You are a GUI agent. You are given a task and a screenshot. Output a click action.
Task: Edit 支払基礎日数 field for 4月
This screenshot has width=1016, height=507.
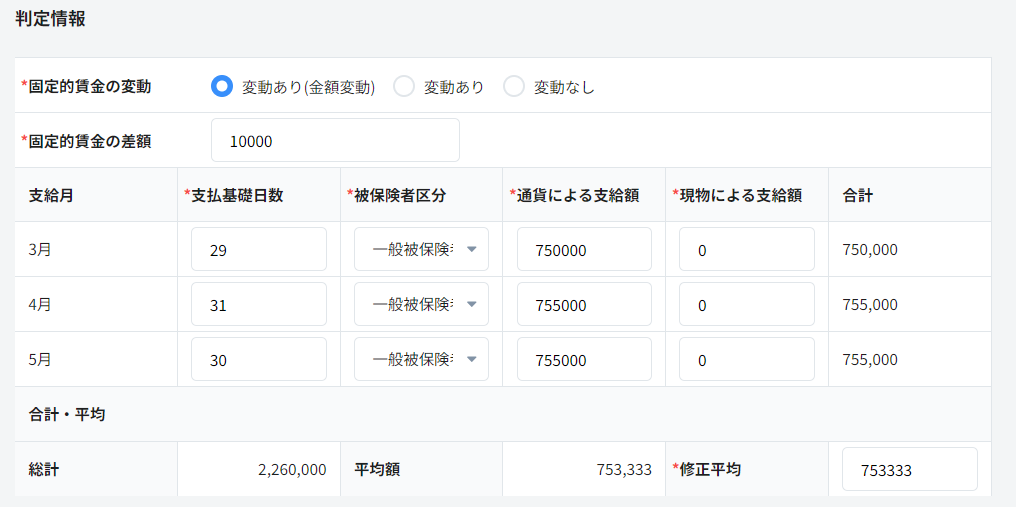258,305
